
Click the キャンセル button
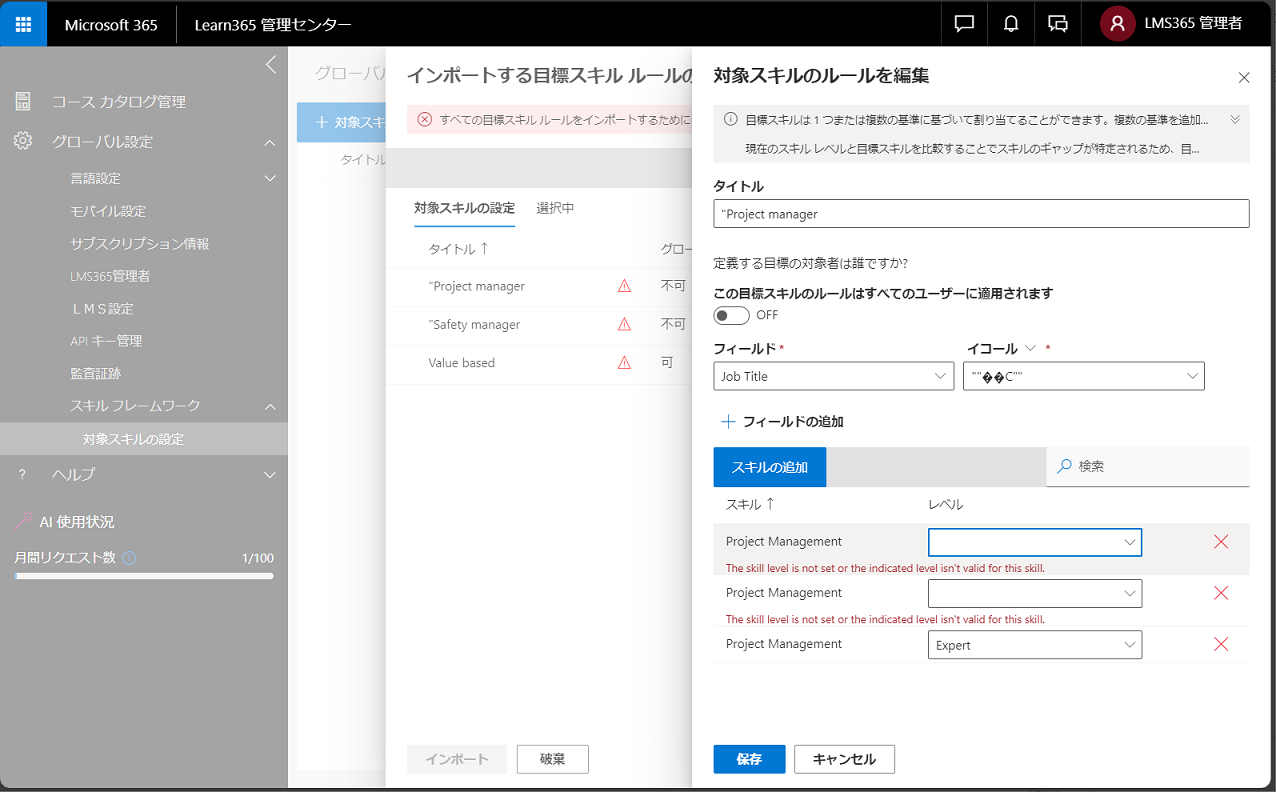(x=844, y=759)
